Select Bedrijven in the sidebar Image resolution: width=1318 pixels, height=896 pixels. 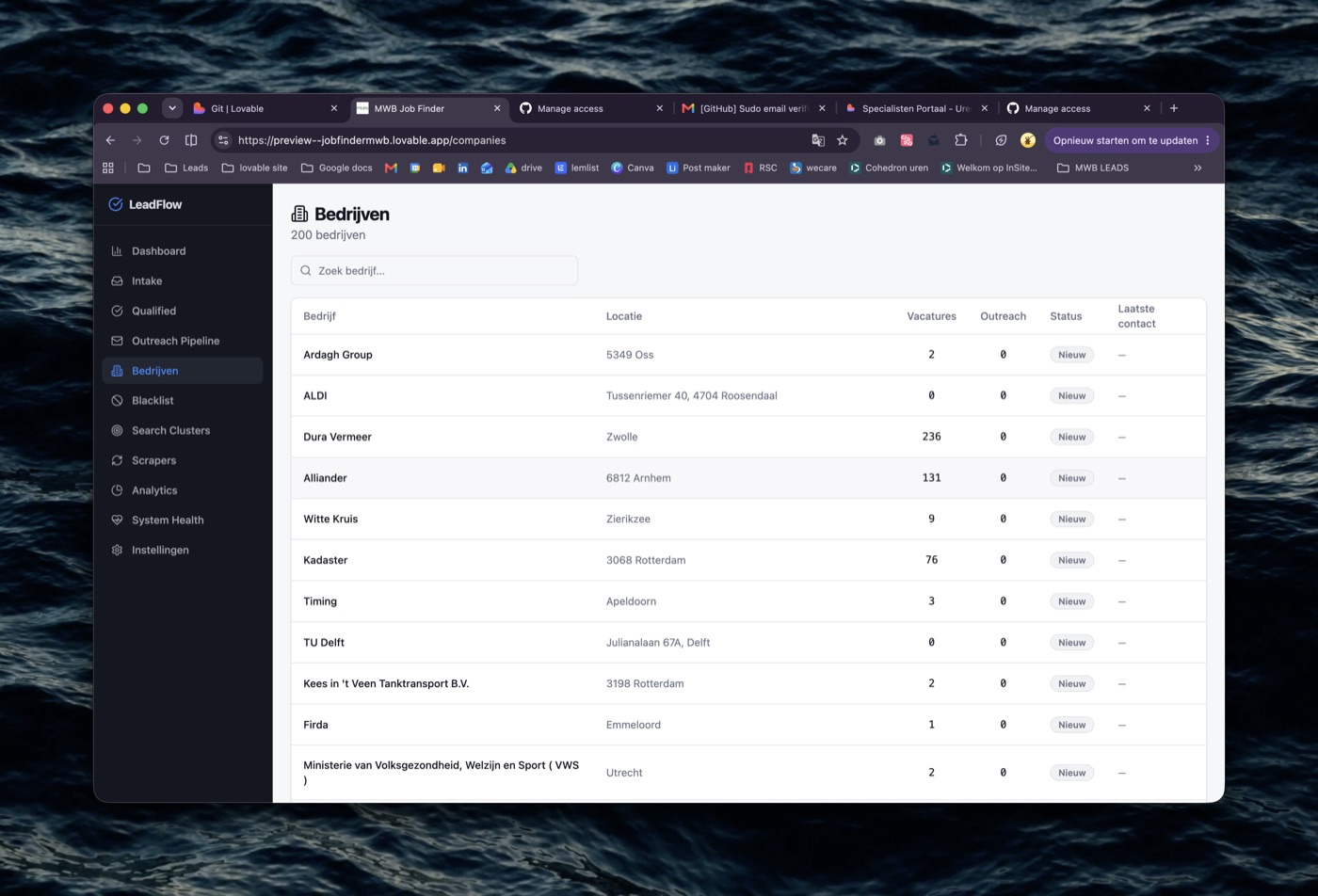click(x=183, y=371)
